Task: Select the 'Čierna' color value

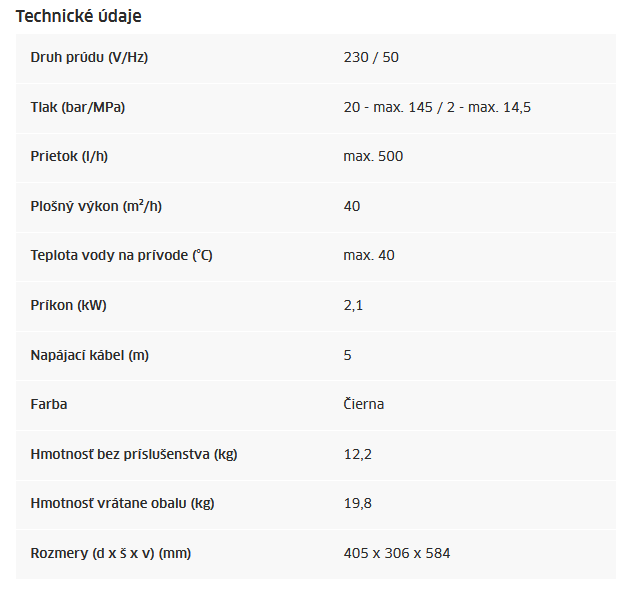Action: click(364, 404)
